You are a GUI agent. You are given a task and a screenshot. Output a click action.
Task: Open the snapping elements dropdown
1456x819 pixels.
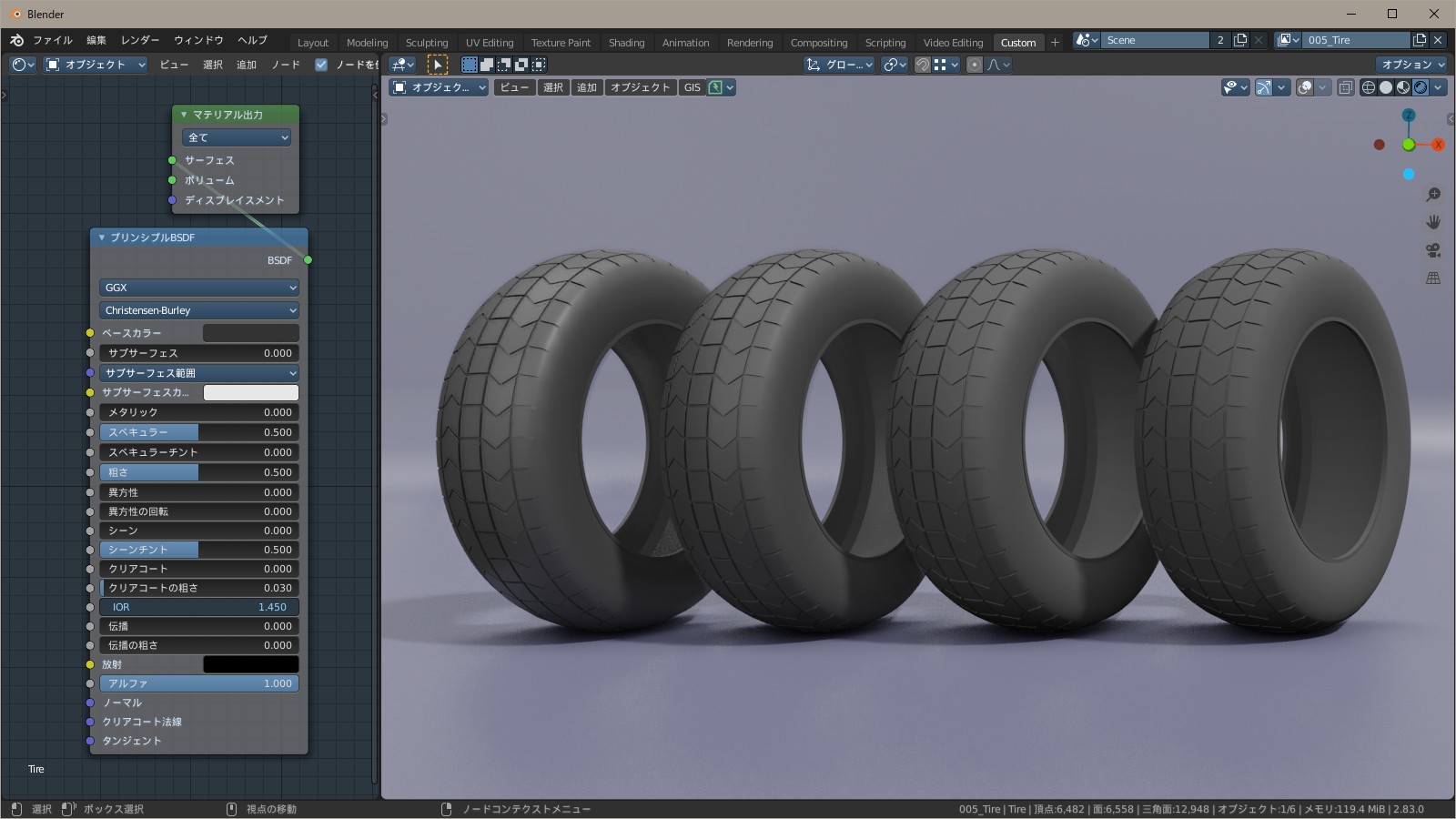point(945,65)
